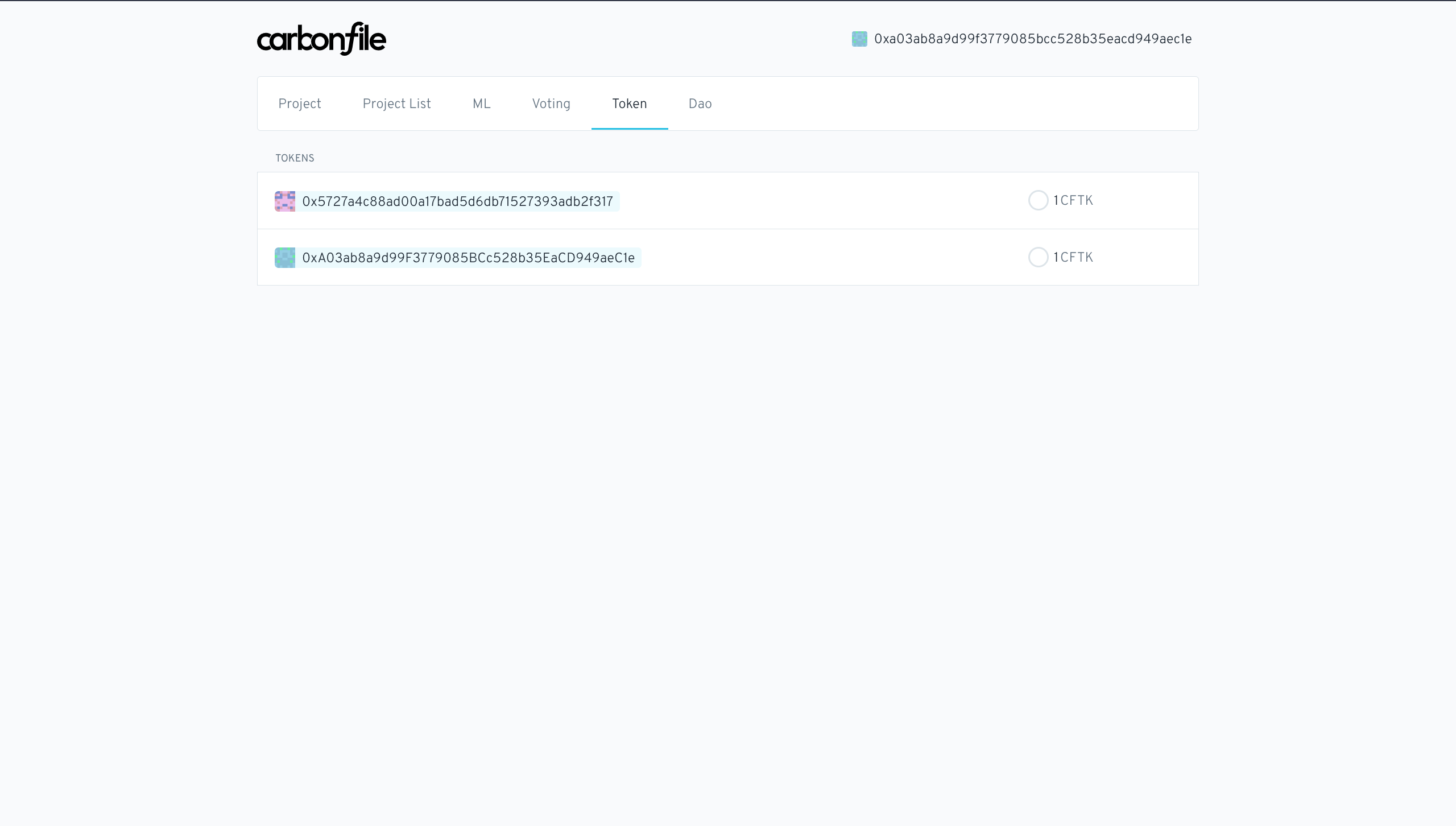The image size is (1456, 826).
Task: Open the ML tab
Action: [x=481, y=104]
